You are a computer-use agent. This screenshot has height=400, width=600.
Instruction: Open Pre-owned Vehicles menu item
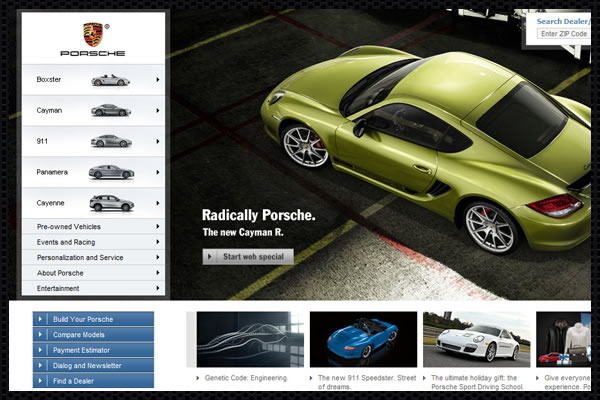(93, 227)
